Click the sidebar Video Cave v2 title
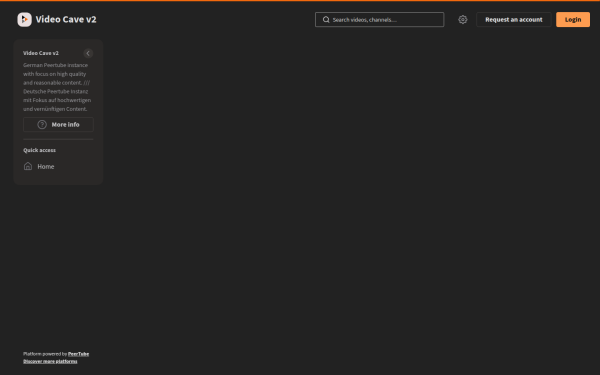 41,53
